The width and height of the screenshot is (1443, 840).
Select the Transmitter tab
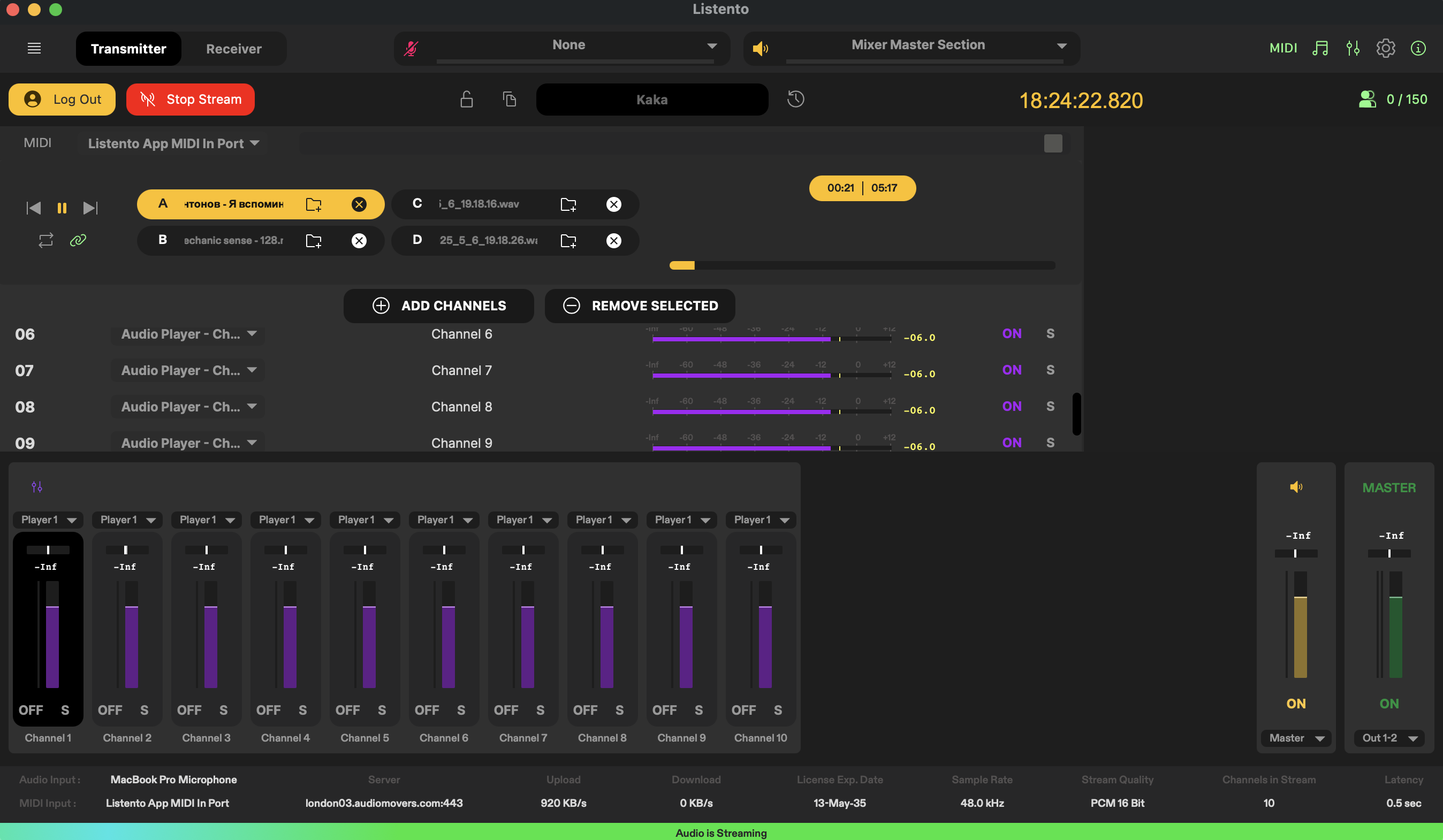point(128,49)
